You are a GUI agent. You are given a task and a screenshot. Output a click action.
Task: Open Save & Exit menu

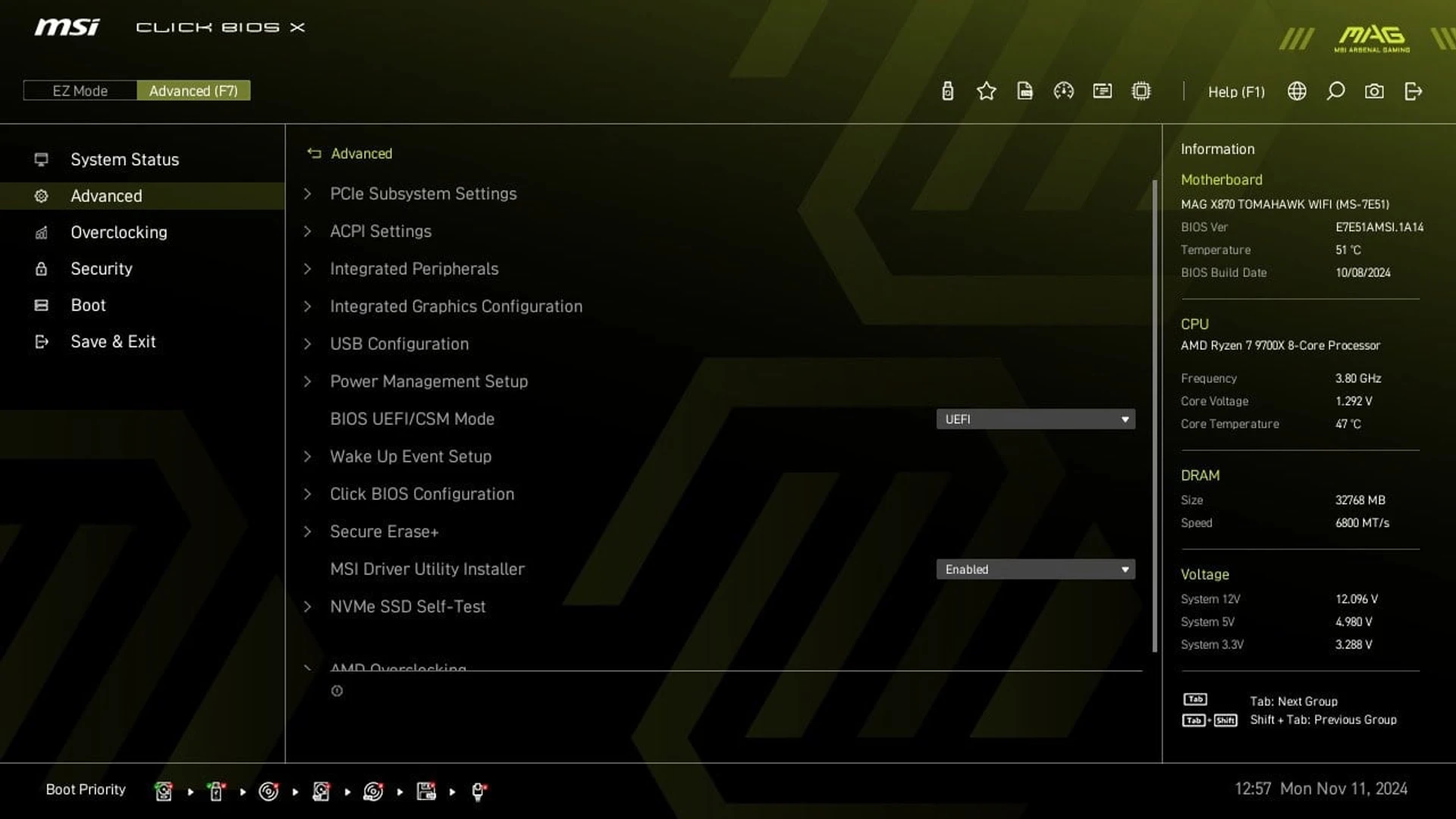(x=113, y=341)
